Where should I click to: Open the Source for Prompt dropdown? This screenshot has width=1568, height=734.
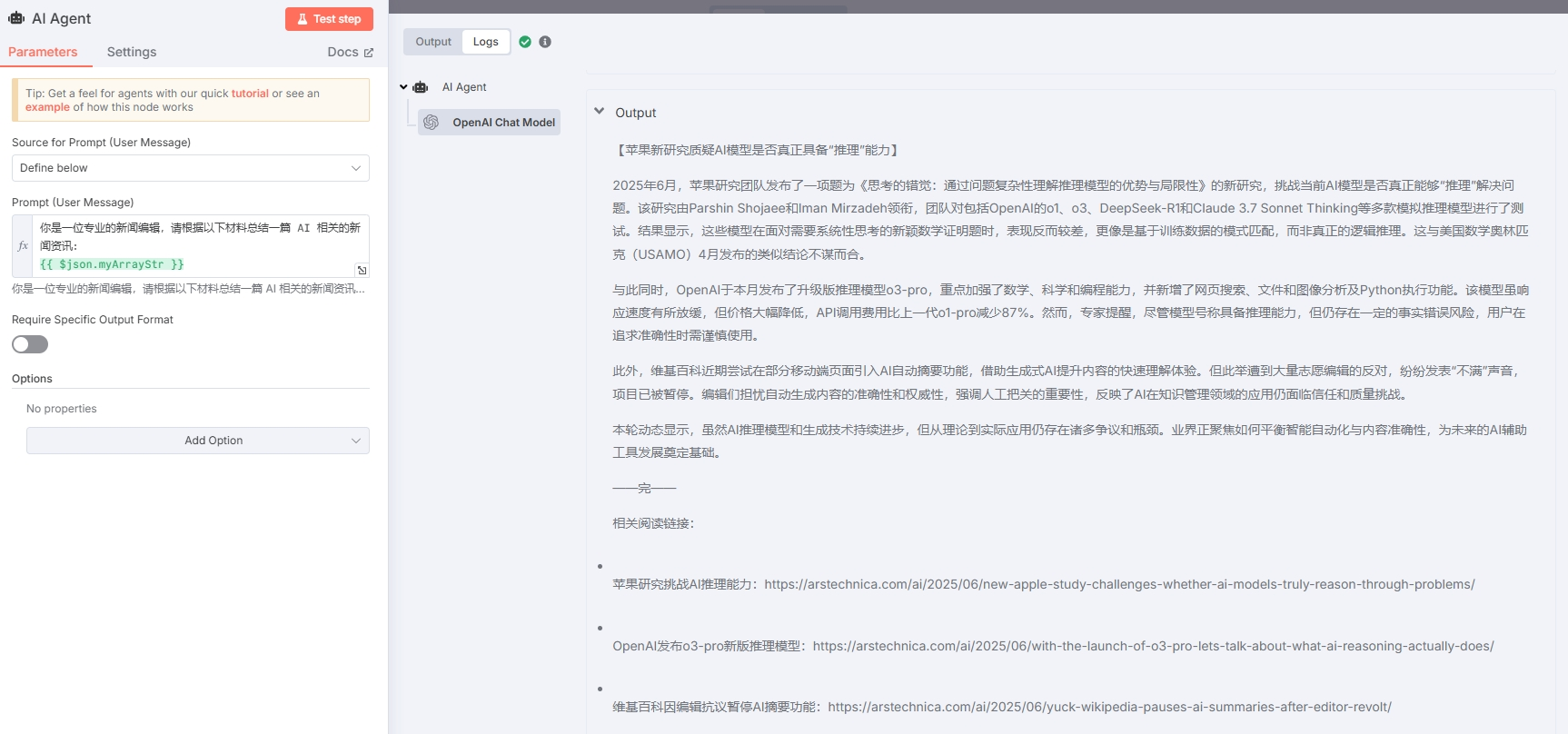[191, 168]
